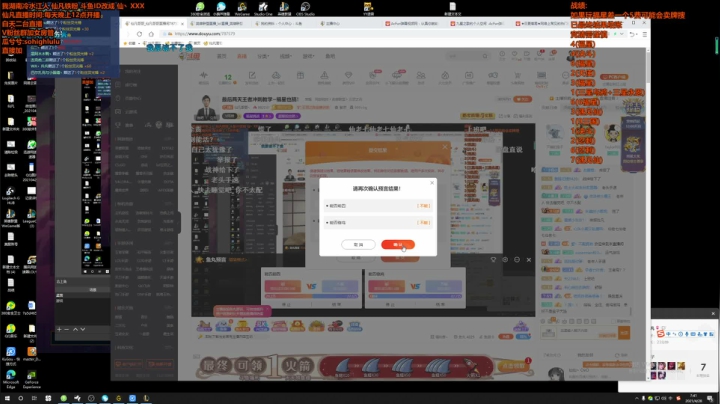Open the notification center on taskbar
The width and height of the screenshot is (720, 404).
tap(710, 398)
